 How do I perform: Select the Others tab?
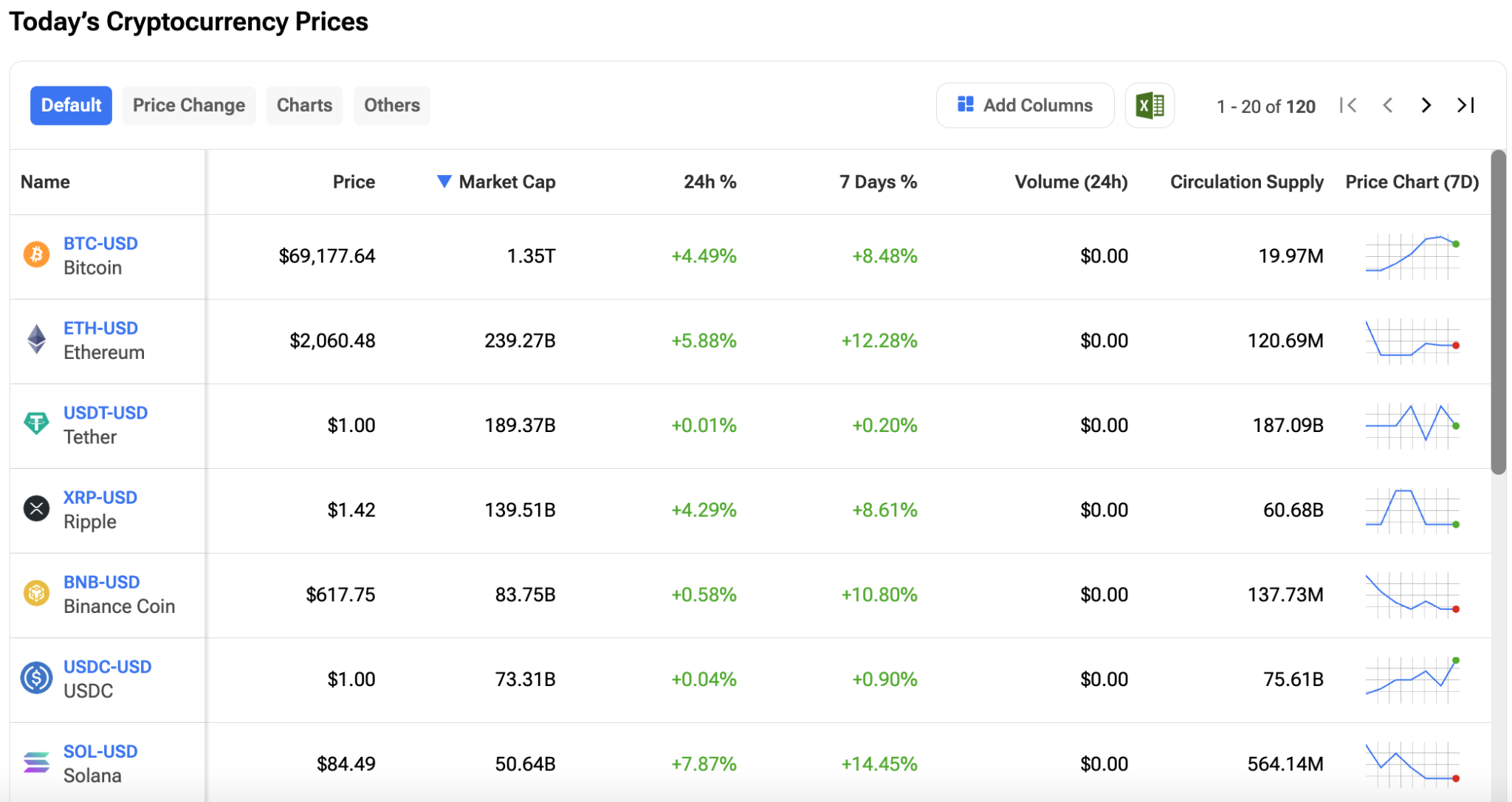[x=392, y=106]
